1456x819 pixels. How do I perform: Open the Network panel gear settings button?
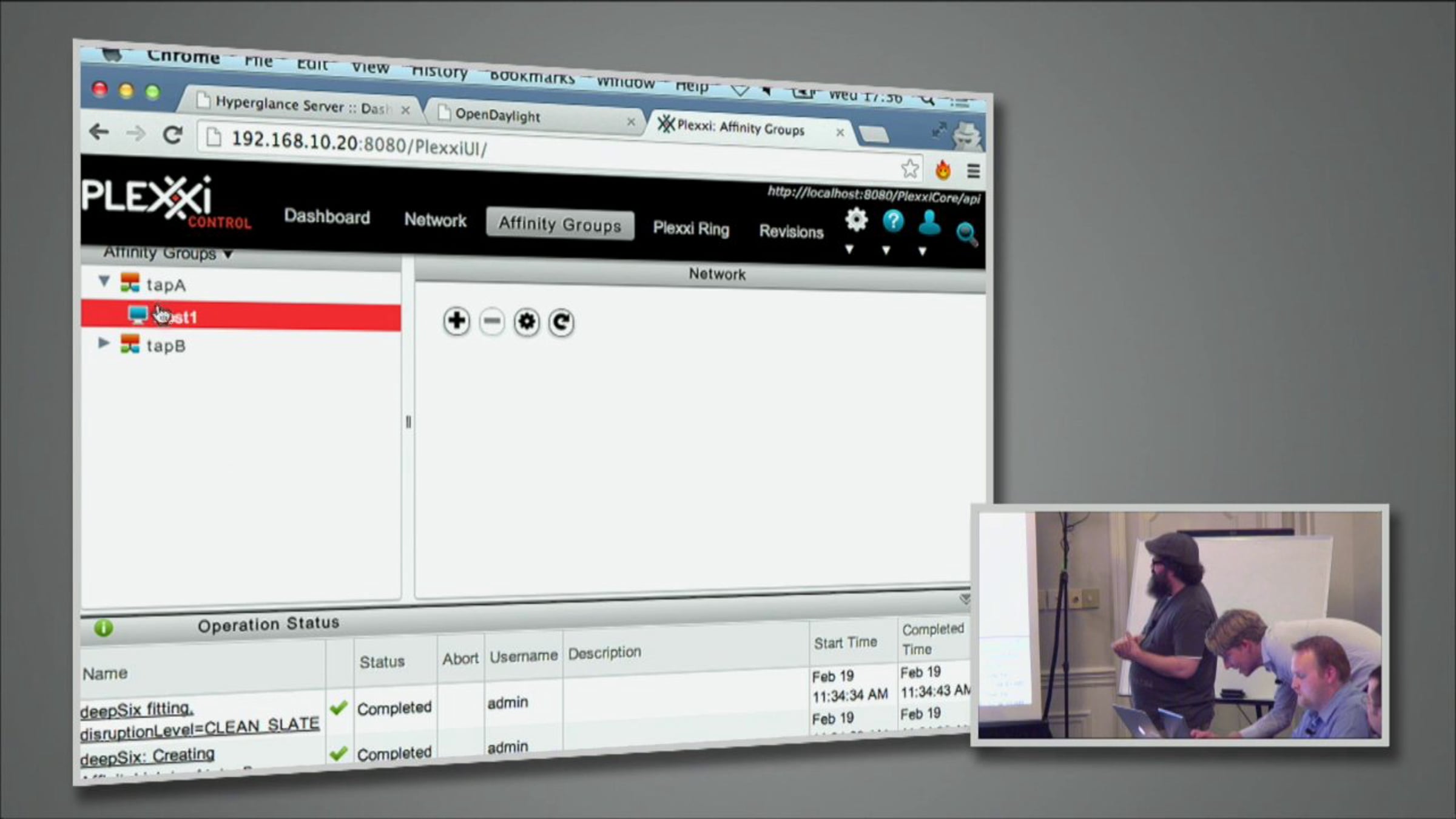click(x=526, y=322)
